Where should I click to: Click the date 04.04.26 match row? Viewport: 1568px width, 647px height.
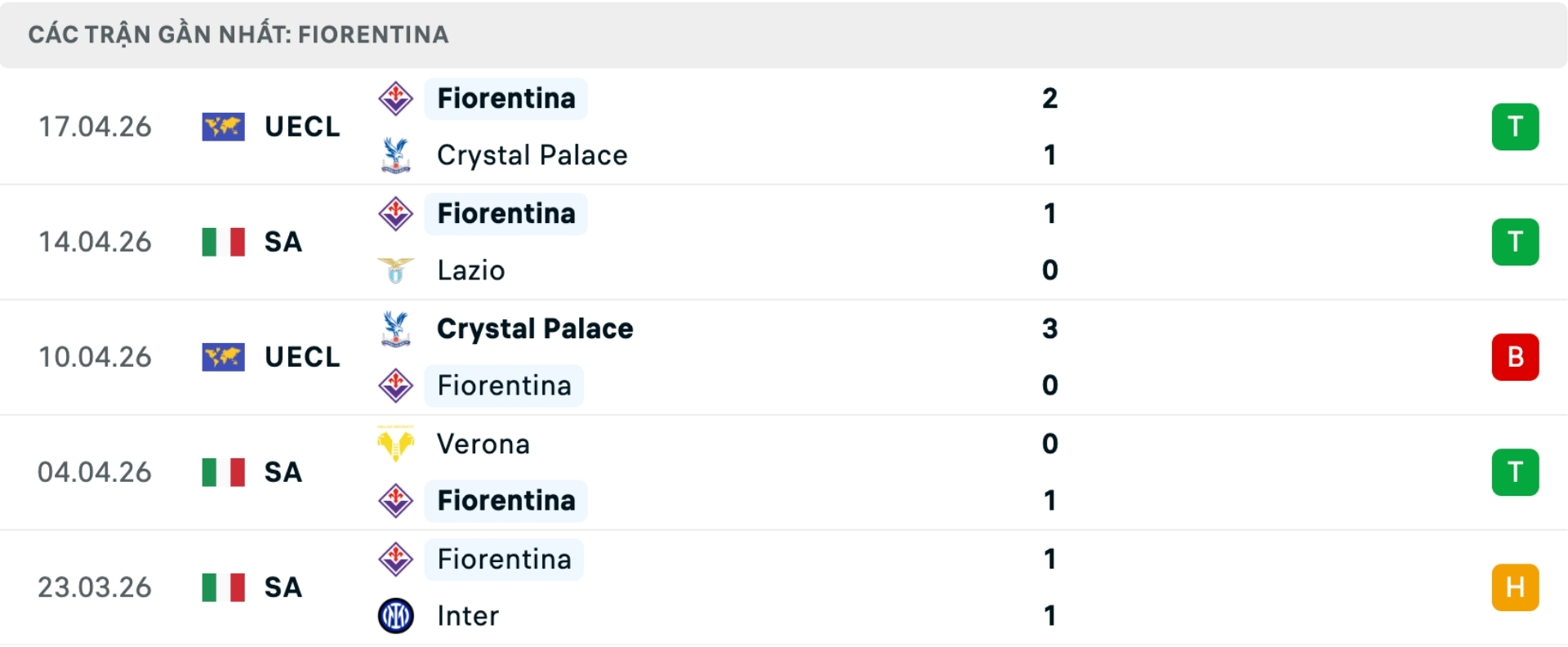(x=95, y=472)
